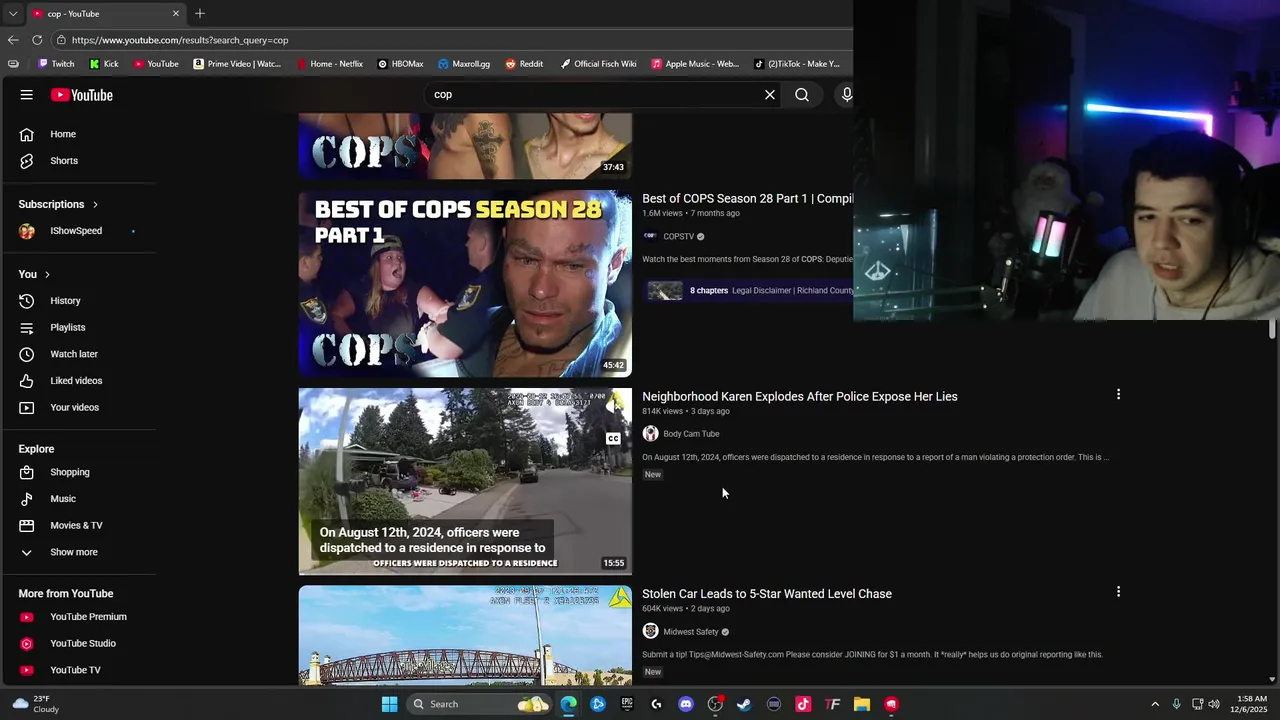The image size is (1280, 720).
Task: Click the YouTube logo
Action: (x=82, y=95)
